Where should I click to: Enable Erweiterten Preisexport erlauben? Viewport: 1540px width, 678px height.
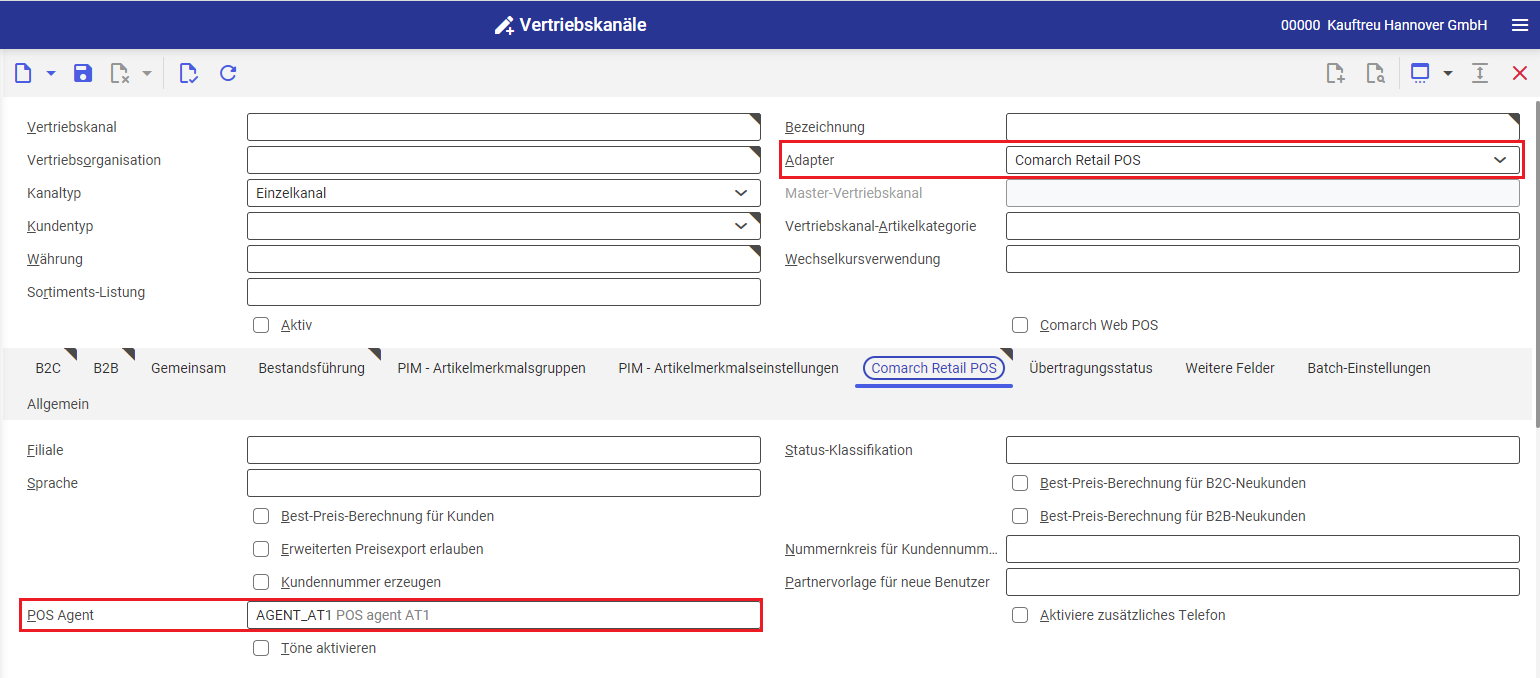pyautogui.click(x=262, y=549)
